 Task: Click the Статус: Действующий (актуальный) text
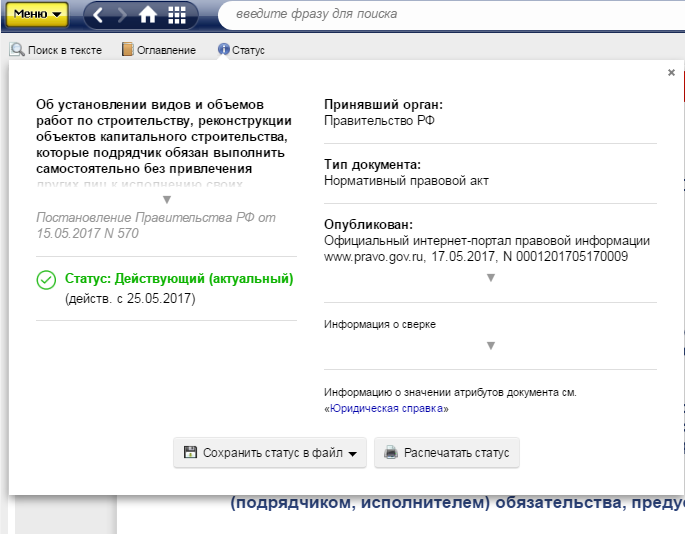click(x=179, y=279)
